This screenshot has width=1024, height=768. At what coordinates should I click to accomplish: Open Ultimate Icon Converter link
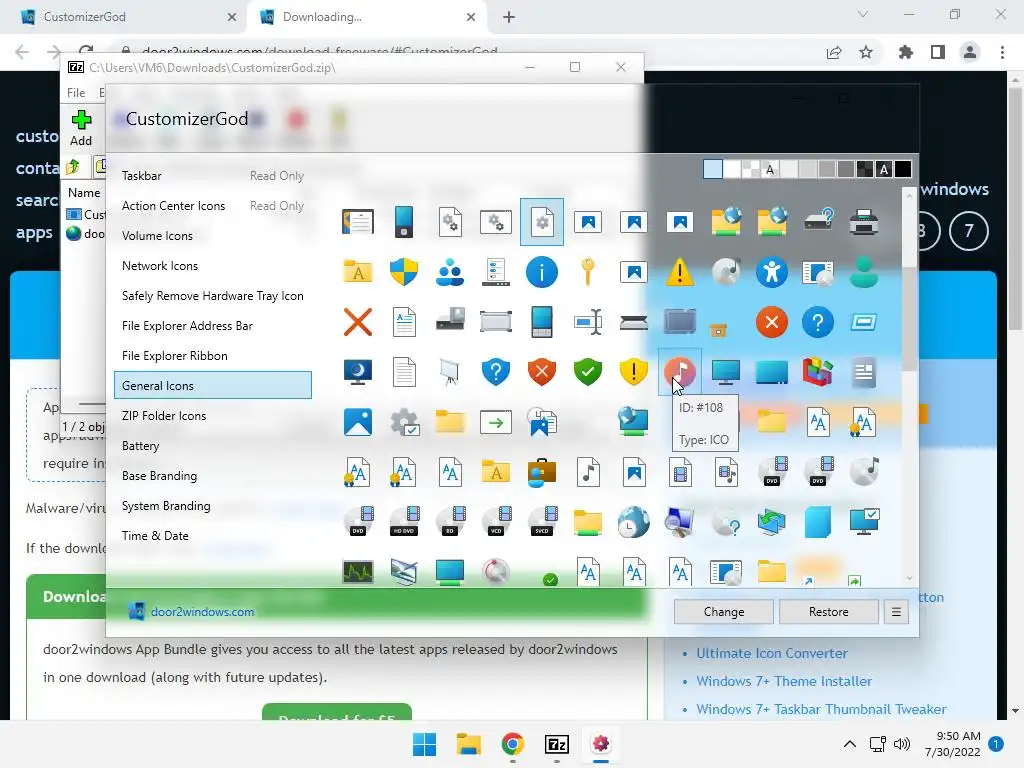coord(771,653)
